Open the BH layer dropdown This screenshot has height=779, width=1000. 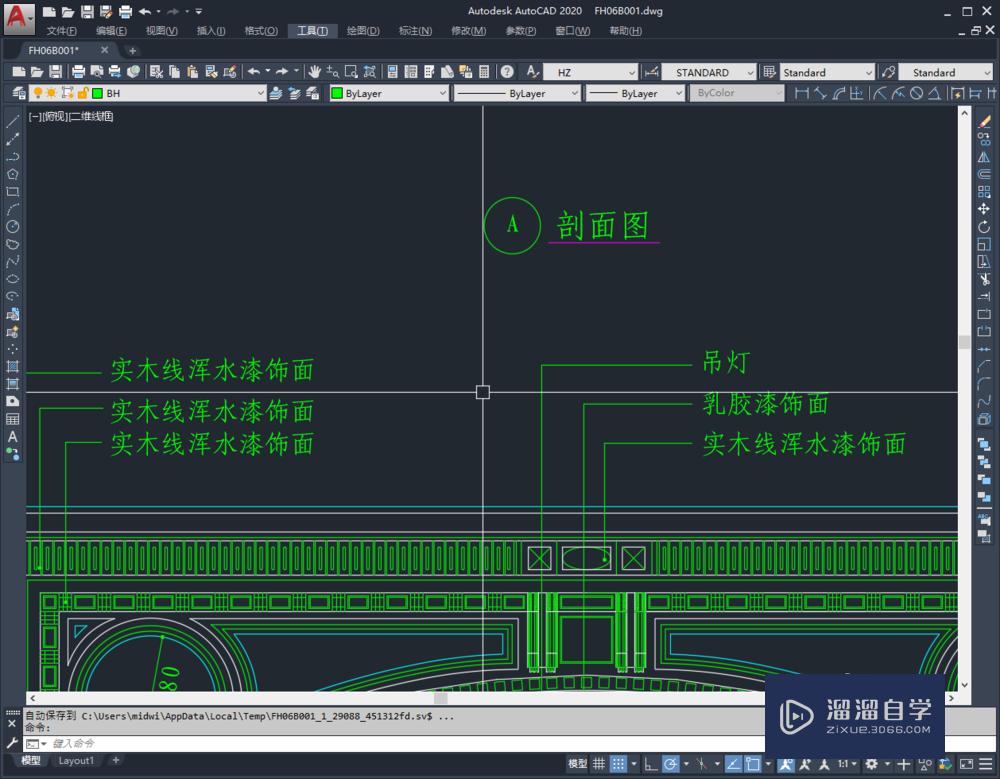(x=262, y=92)
